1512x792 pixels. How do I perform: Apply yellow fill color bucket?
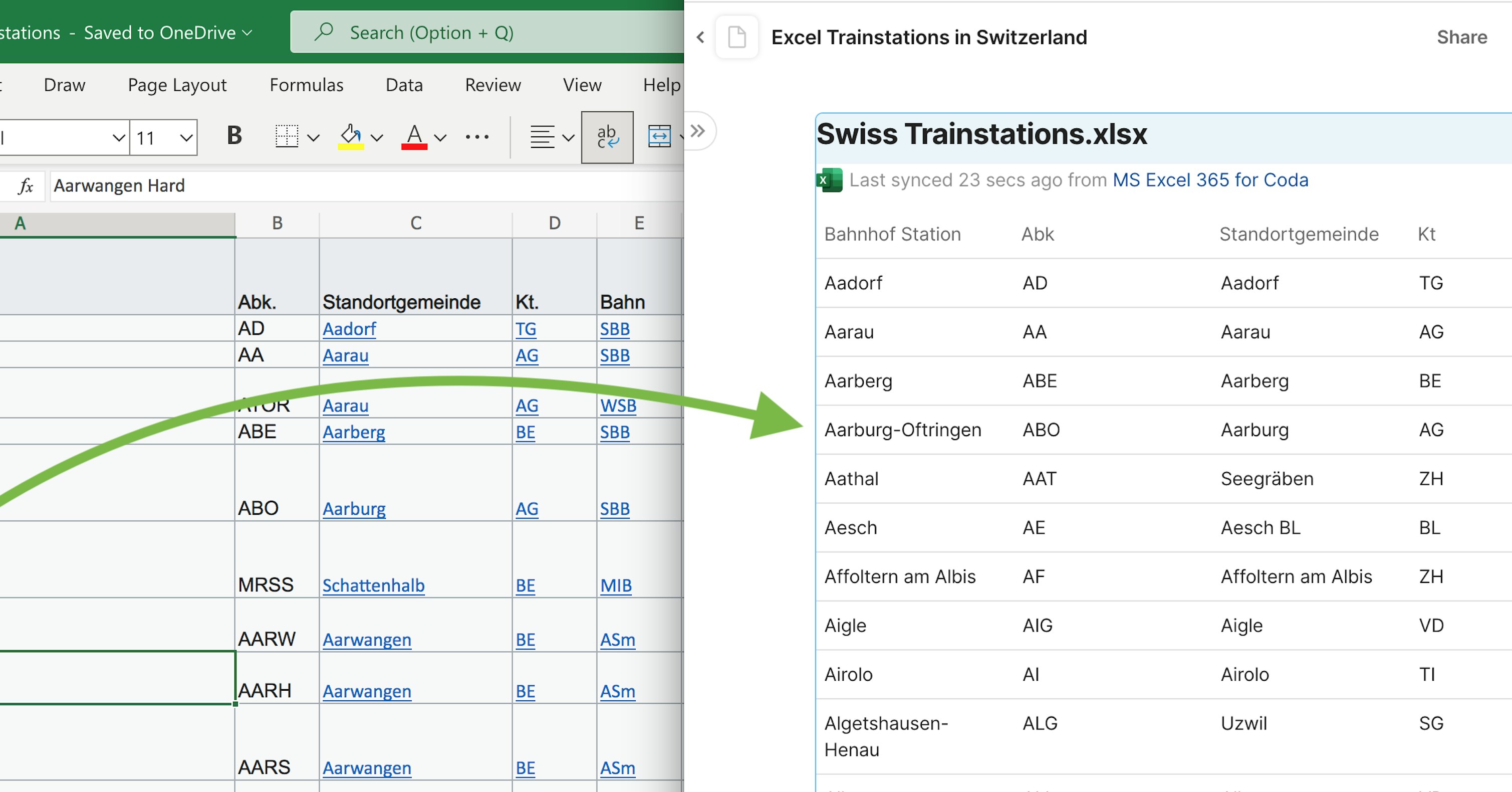click(x=351, y=136)
